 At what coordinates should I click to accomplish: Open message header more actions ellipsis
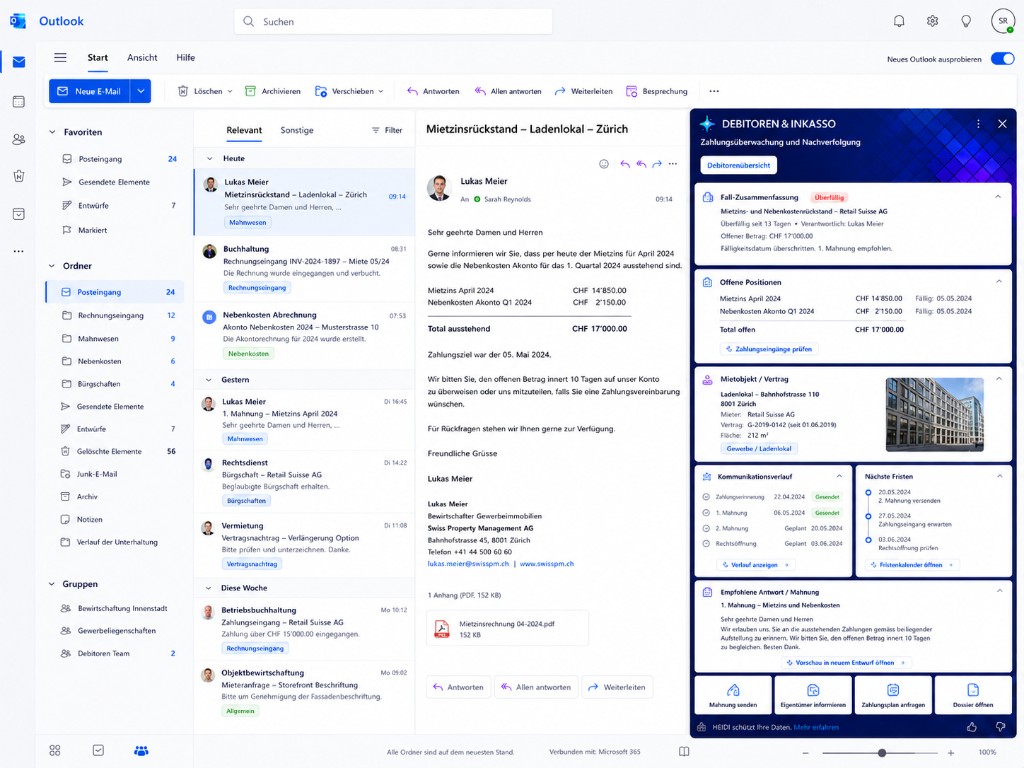coord(673,164)
